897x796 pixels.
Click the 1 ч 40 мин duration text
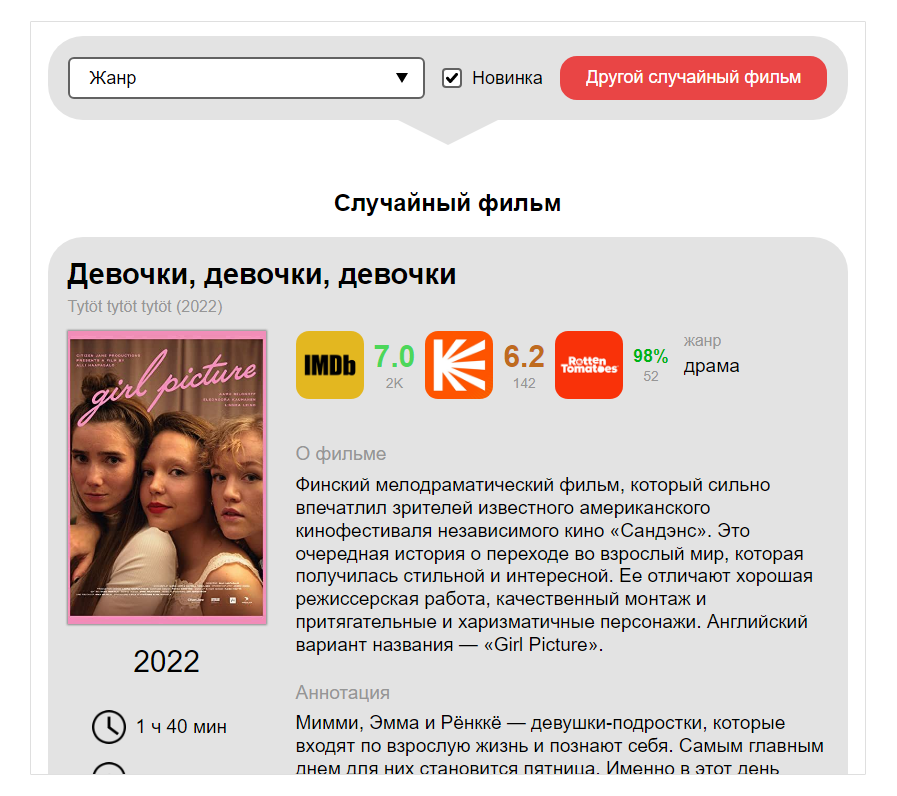[x=181, y=727]
